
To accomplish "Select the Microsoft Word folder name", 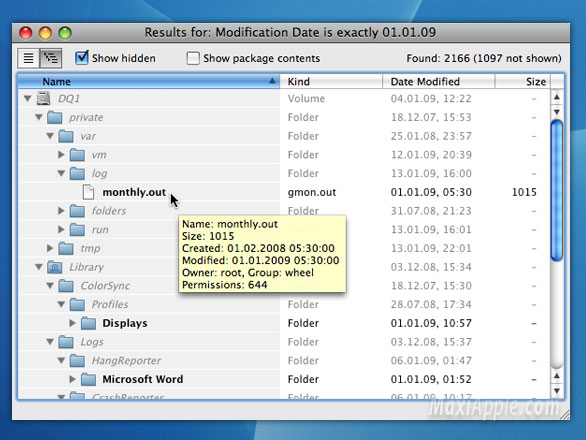I will pyautogui.click(x=143, y=379).
